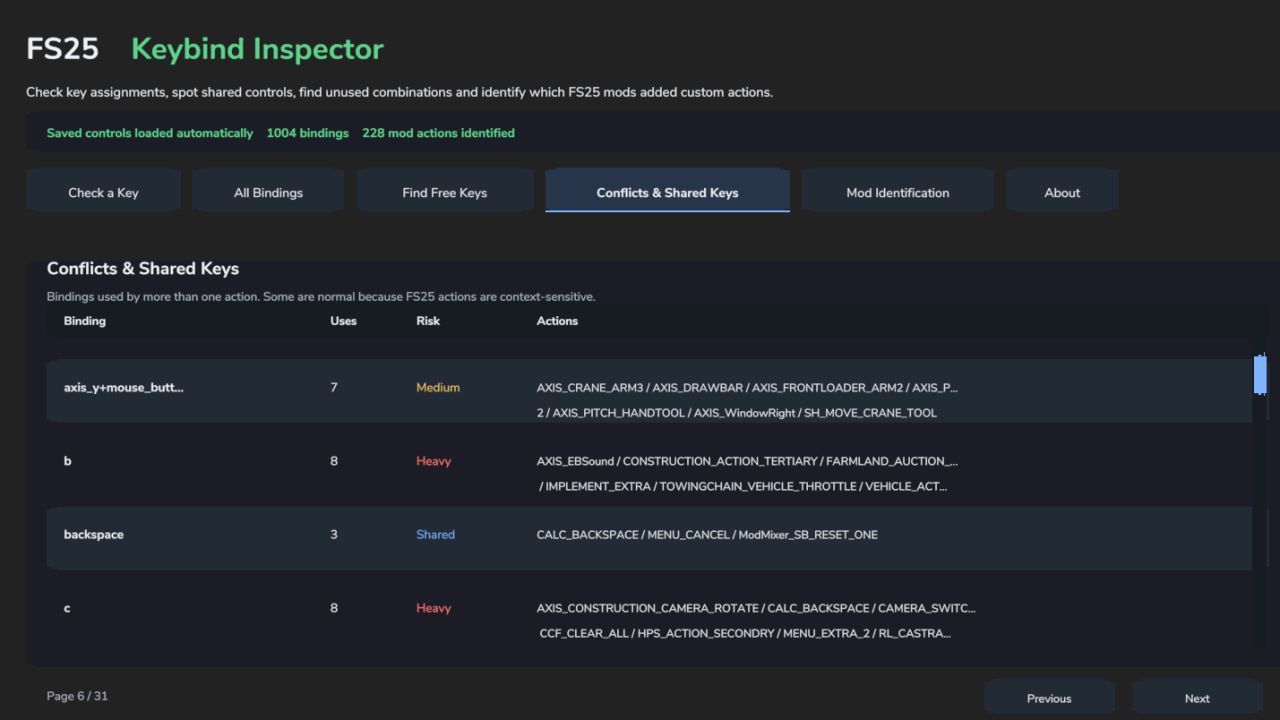Click the Risk column header

click(428, 321)
